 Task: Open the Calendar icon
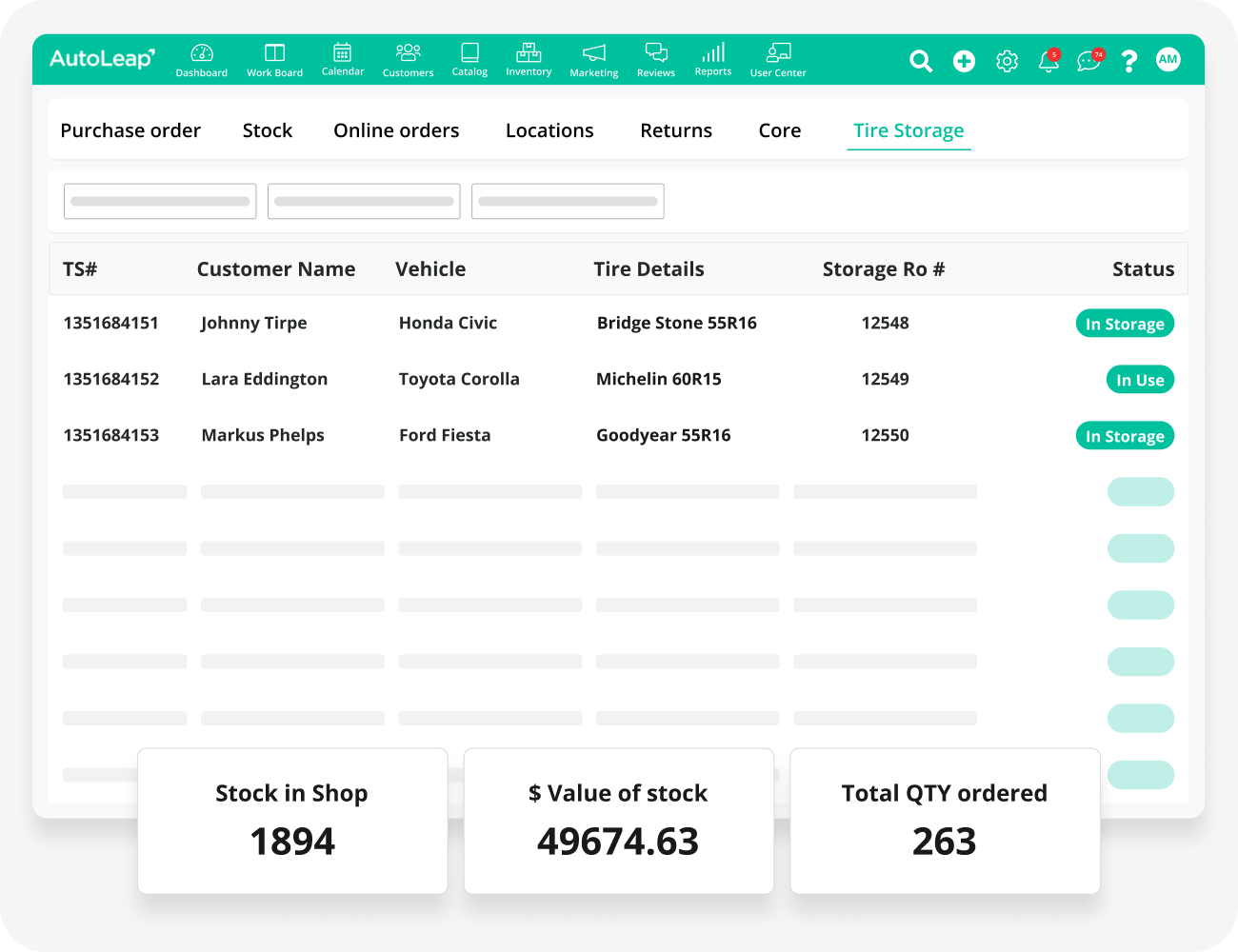[x=343, y=53]
